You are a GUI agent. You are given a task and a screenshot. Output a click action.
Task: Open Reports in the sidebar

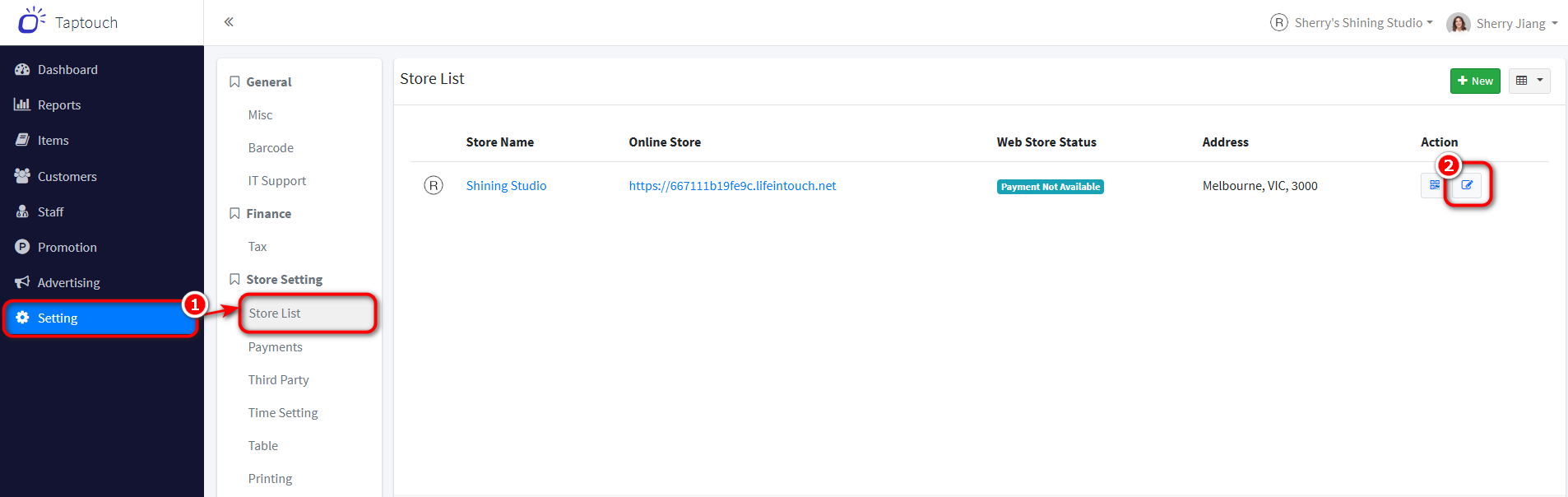click(x=59, y=105)
